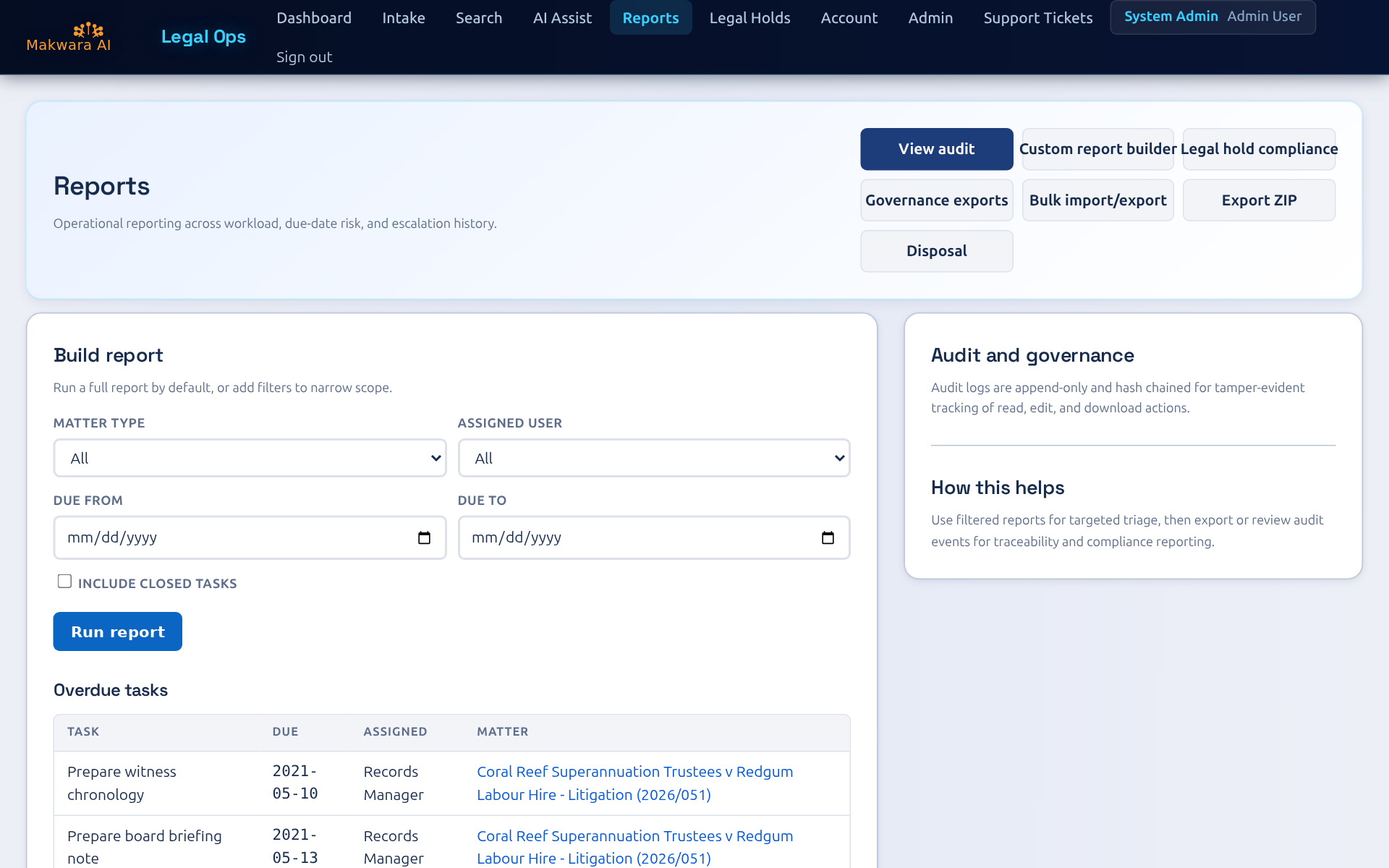Open the Custom report builder

(x=1097, y=149)
